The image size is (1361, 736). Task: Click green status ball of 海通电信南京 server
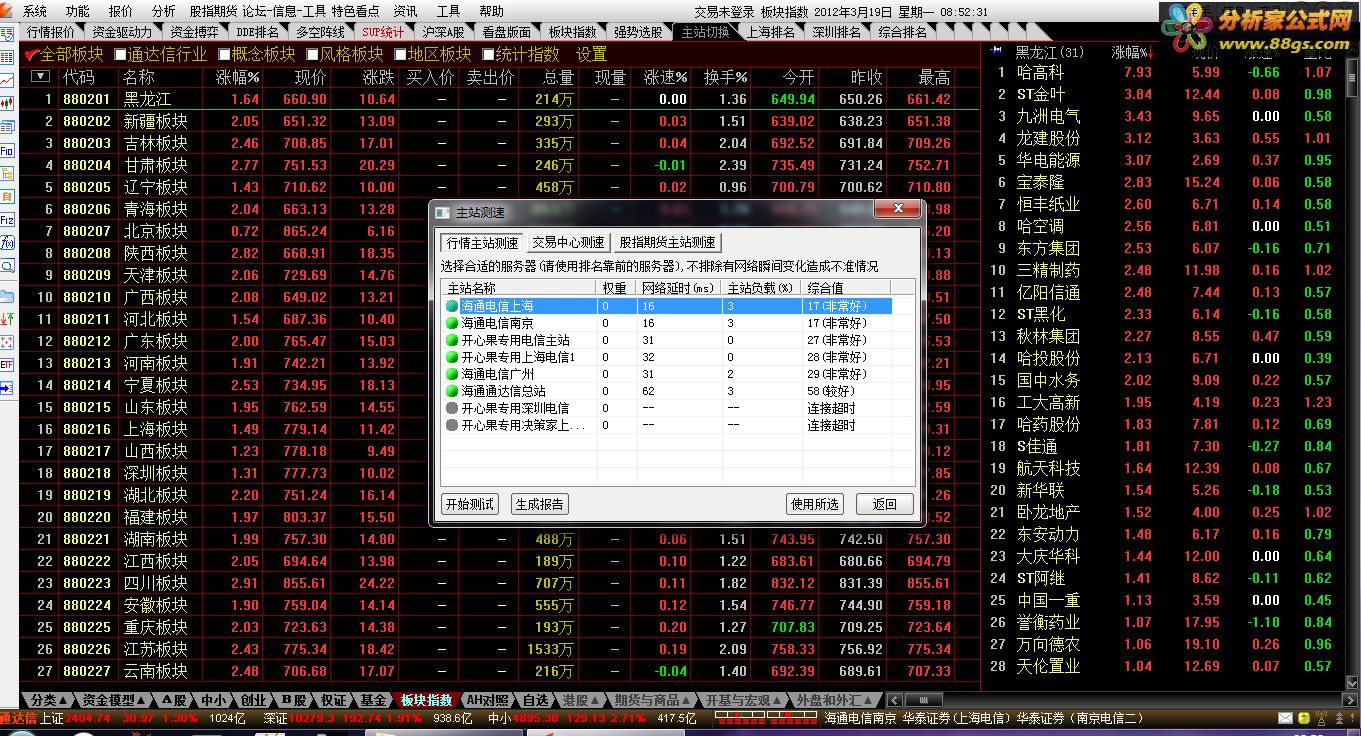pos(452,324)
